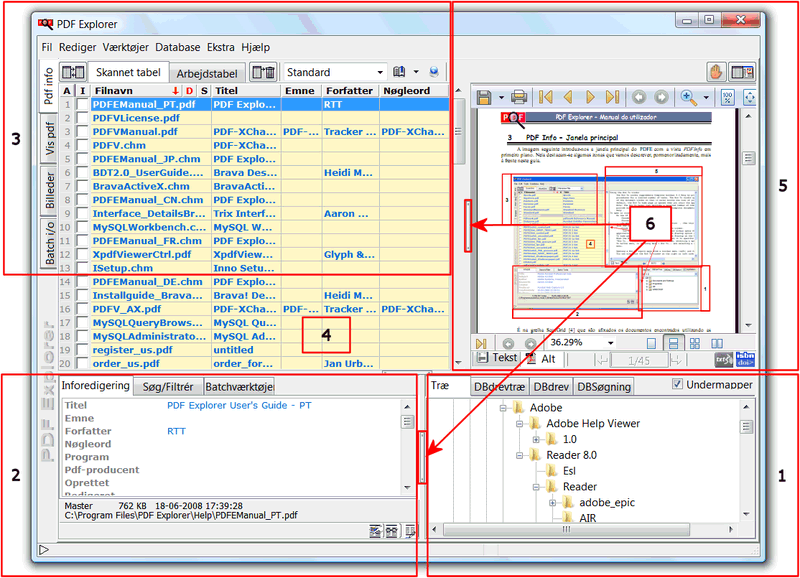Screen dimensions: 800x578
Task: Click the save icon in PDF viewer toolbar
Action: click(484, 97)
